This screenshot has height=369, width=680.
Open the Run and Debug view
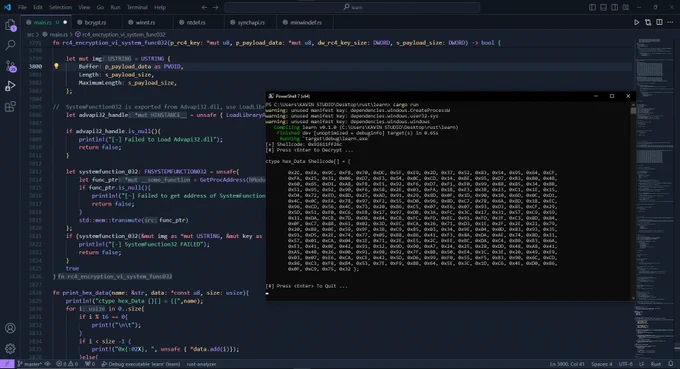pyautogui.click(x=10, y=86)
